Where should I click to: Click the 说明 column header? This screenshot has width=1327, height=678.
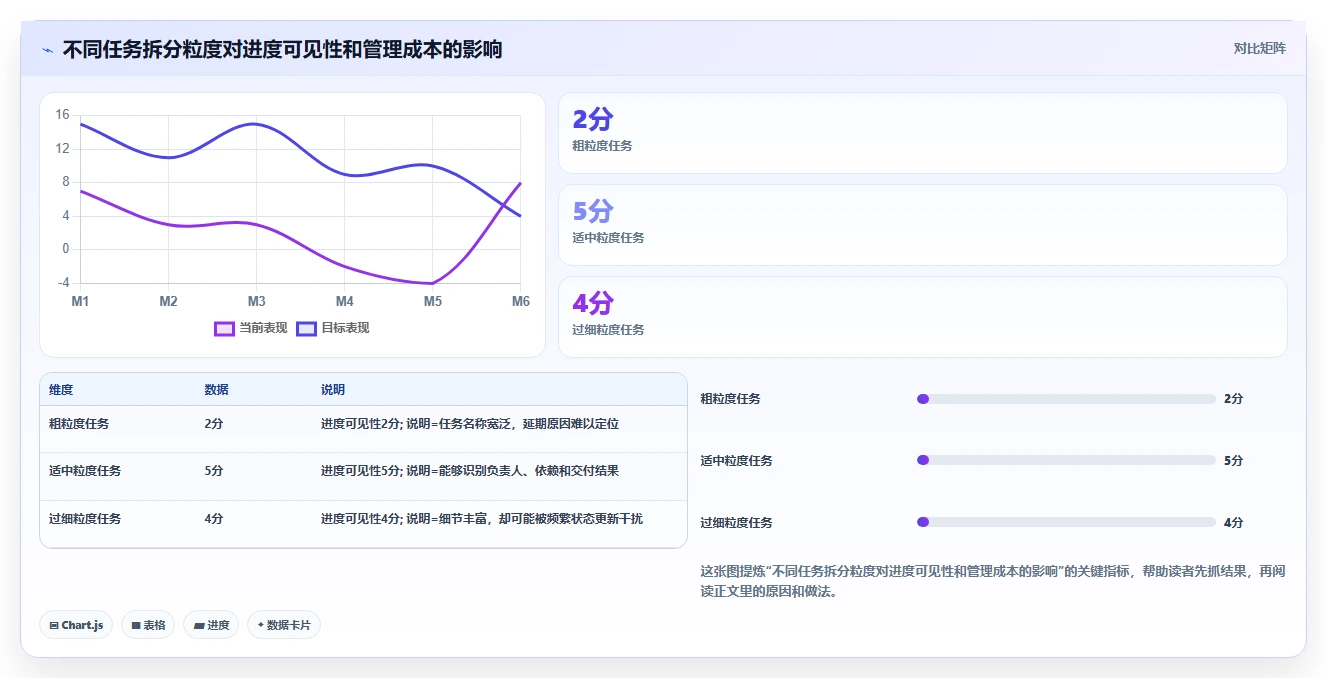(x=333, y=390)
